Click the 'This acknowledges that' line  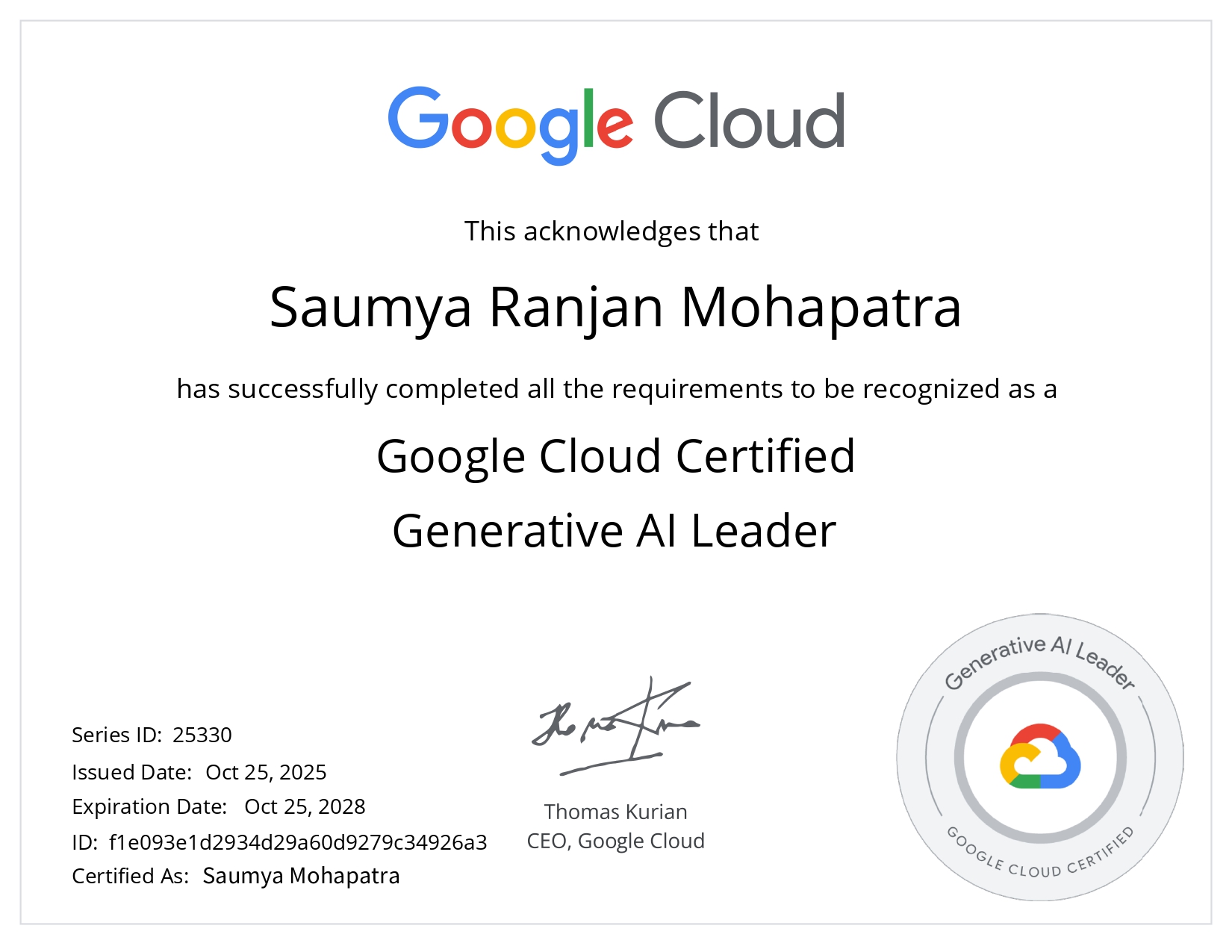pyautogui.click(x=612, y=231)
